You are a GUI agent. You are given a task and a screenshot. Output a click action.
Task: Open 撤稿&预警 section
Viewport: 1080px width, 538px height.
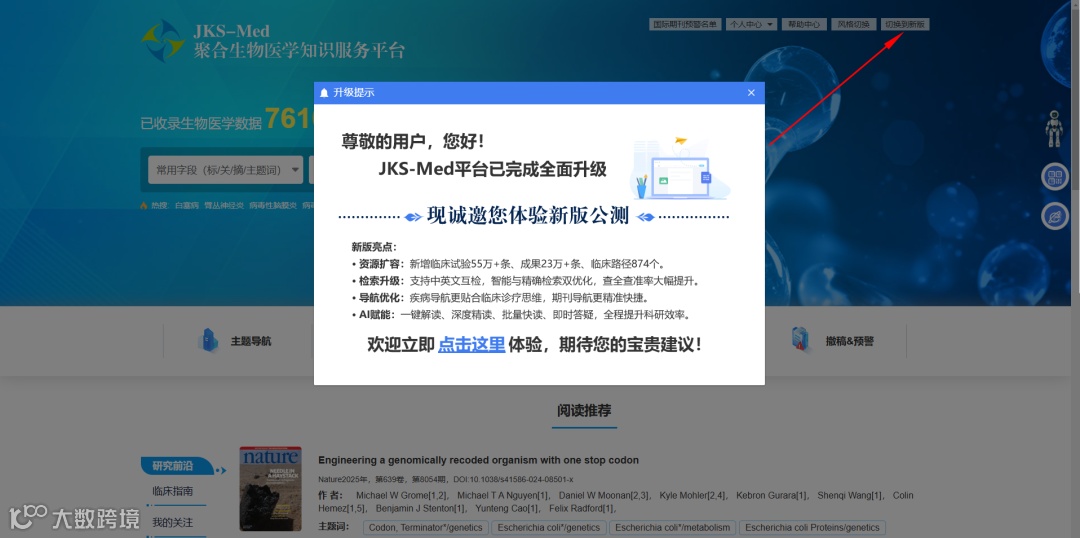tap(849, 341)
